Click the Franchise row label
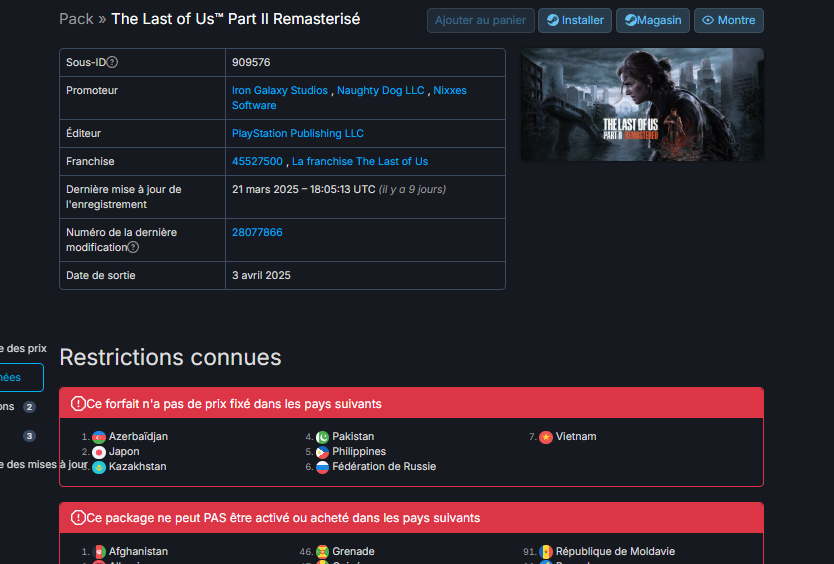Image resolution: width=834 pixels, height=564 pixels. pos(90,162)
